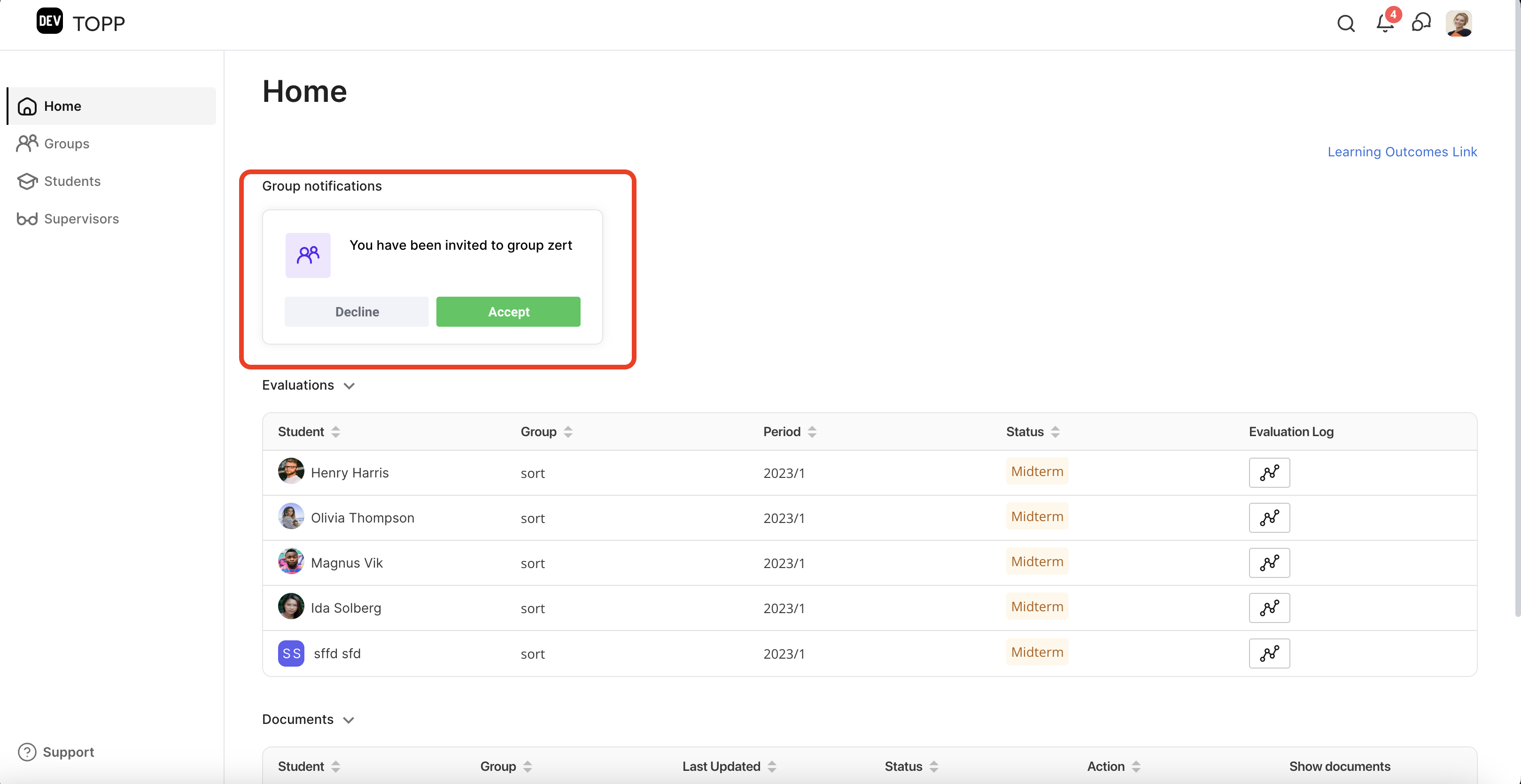Sort evaluations by Status column
The height and width of the screenshot is (784, 1521).
pyautogui.click(x=1055, y=432)
